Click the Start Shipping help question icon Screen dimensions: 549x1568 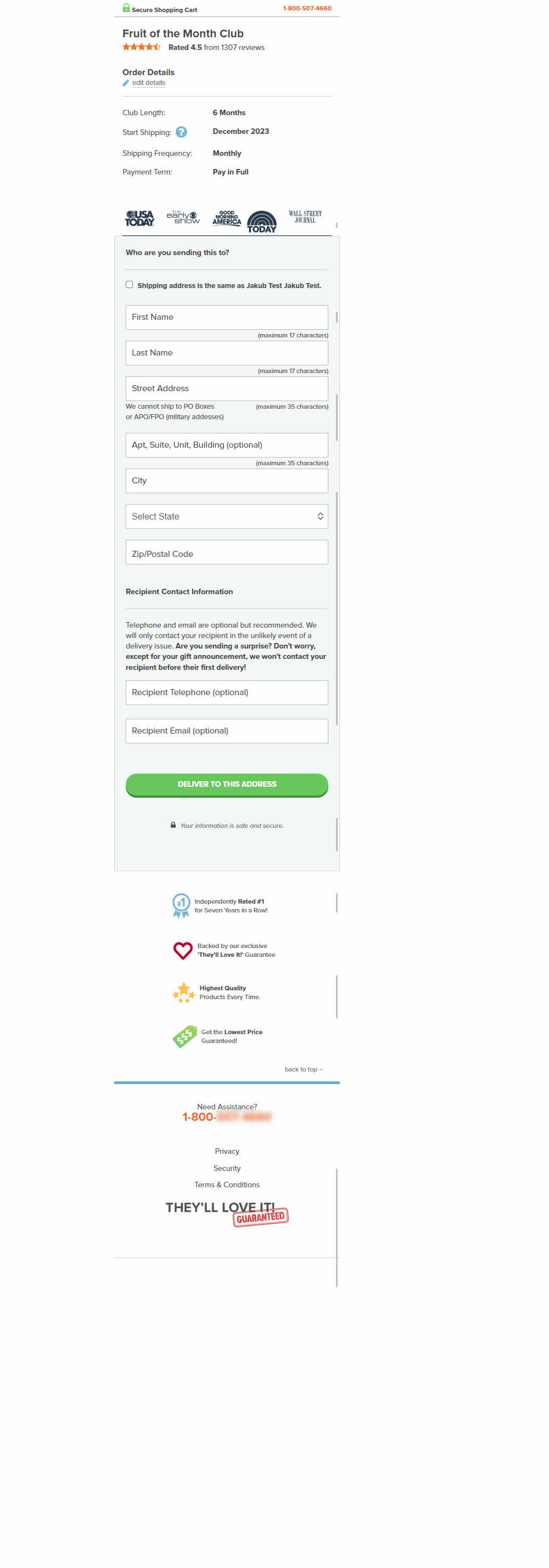[x=181, y=132]
